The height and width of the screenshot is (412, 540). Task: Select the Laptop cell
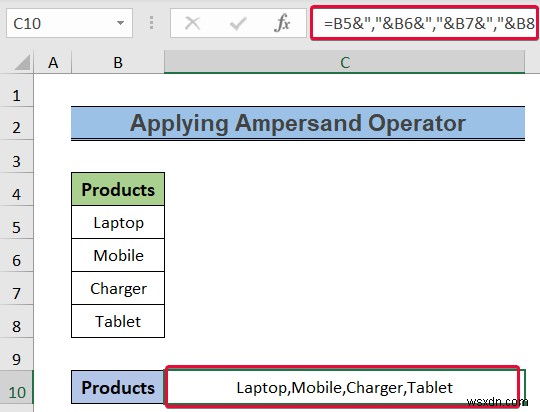click(x=118, y=223)
